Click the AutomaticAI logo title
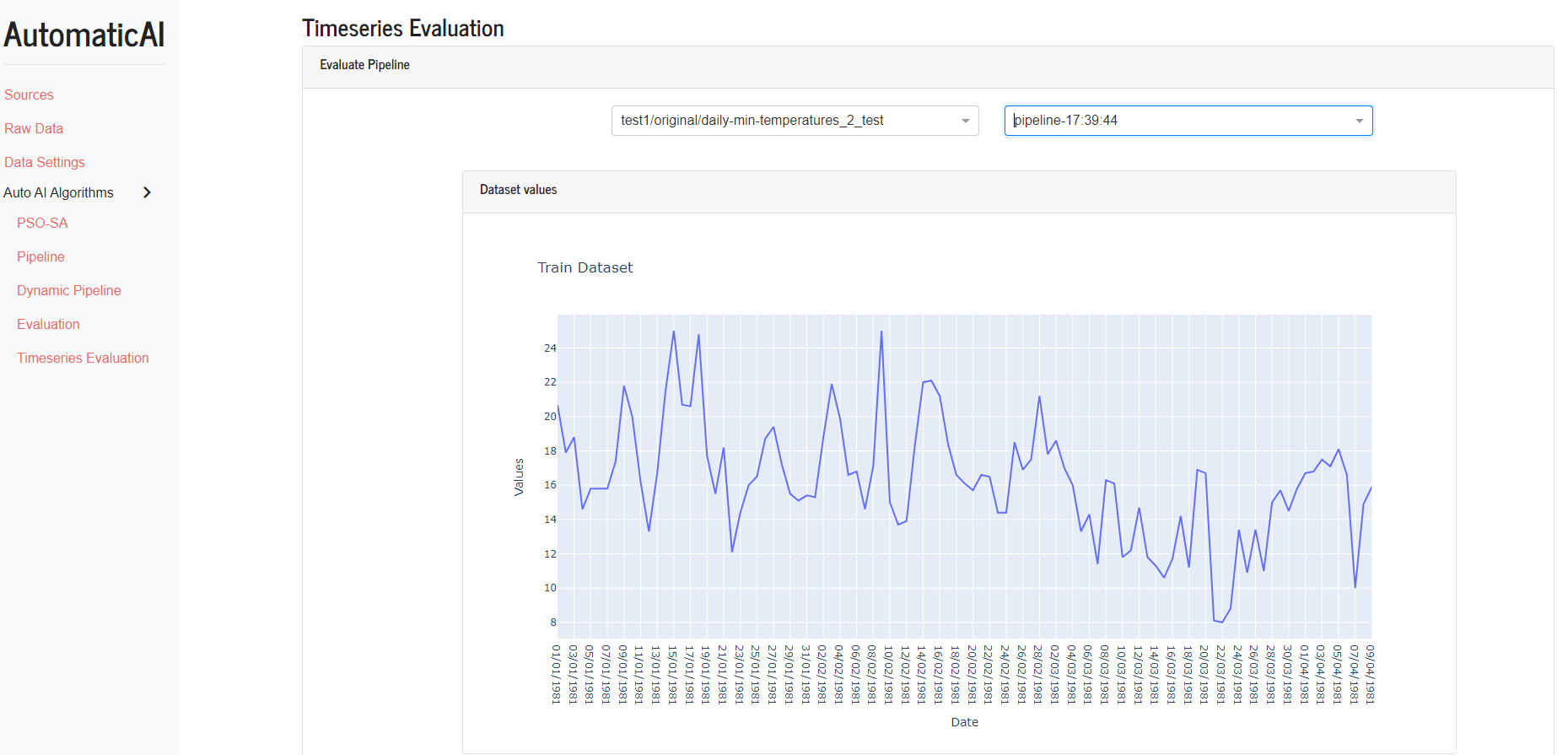 coord(84,35)
